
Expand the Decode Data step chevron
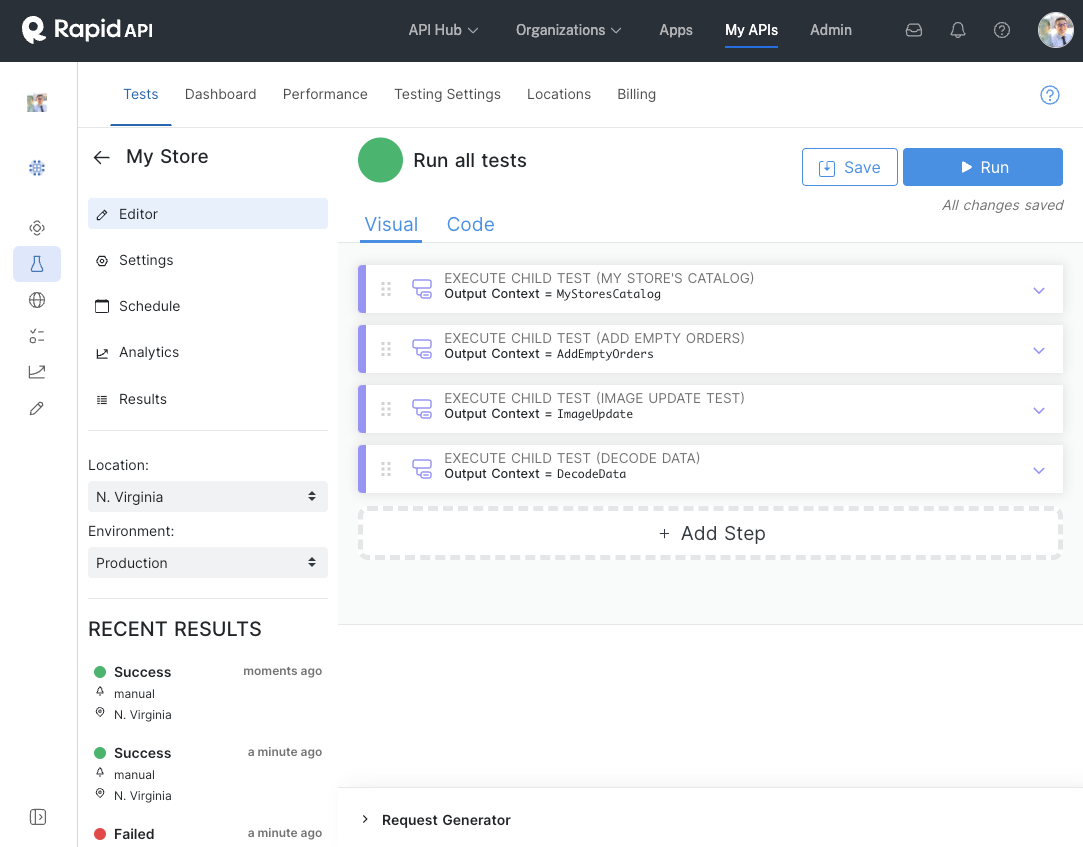point(1039,470)
